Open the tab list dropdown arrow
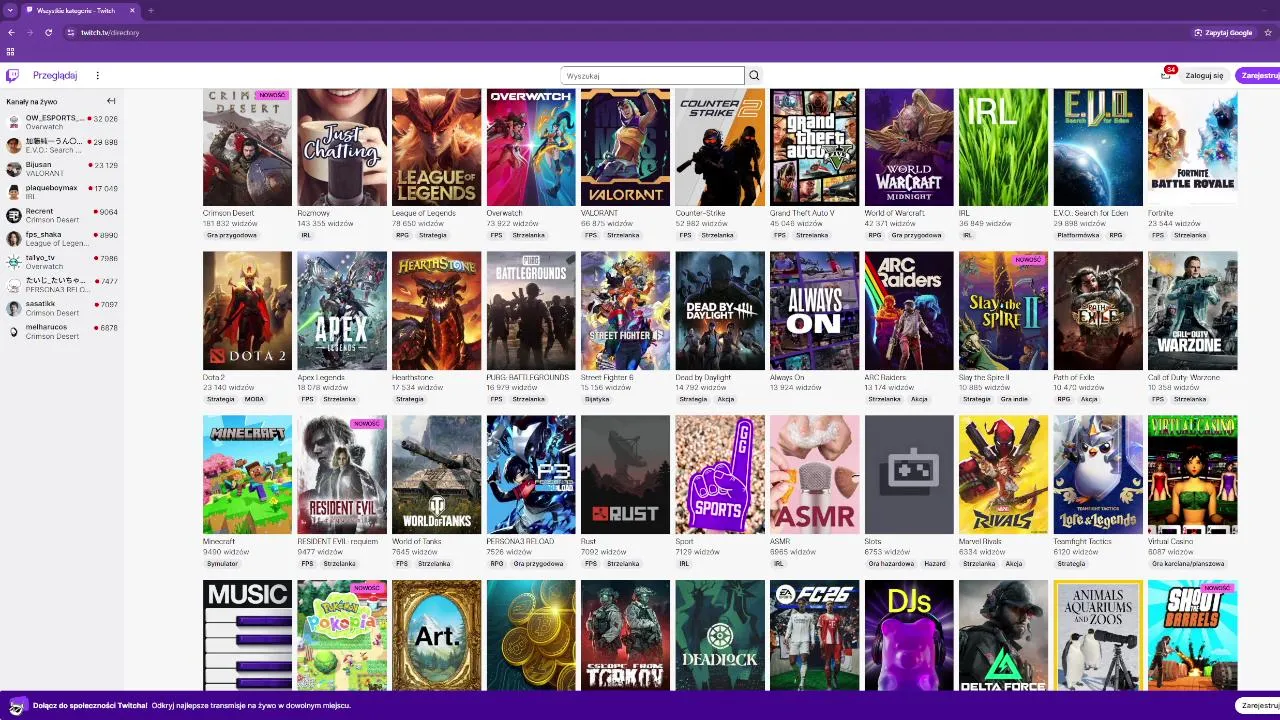Image resolution: width=1280 pixels, height=720 pixels. [x=10, y=10]
